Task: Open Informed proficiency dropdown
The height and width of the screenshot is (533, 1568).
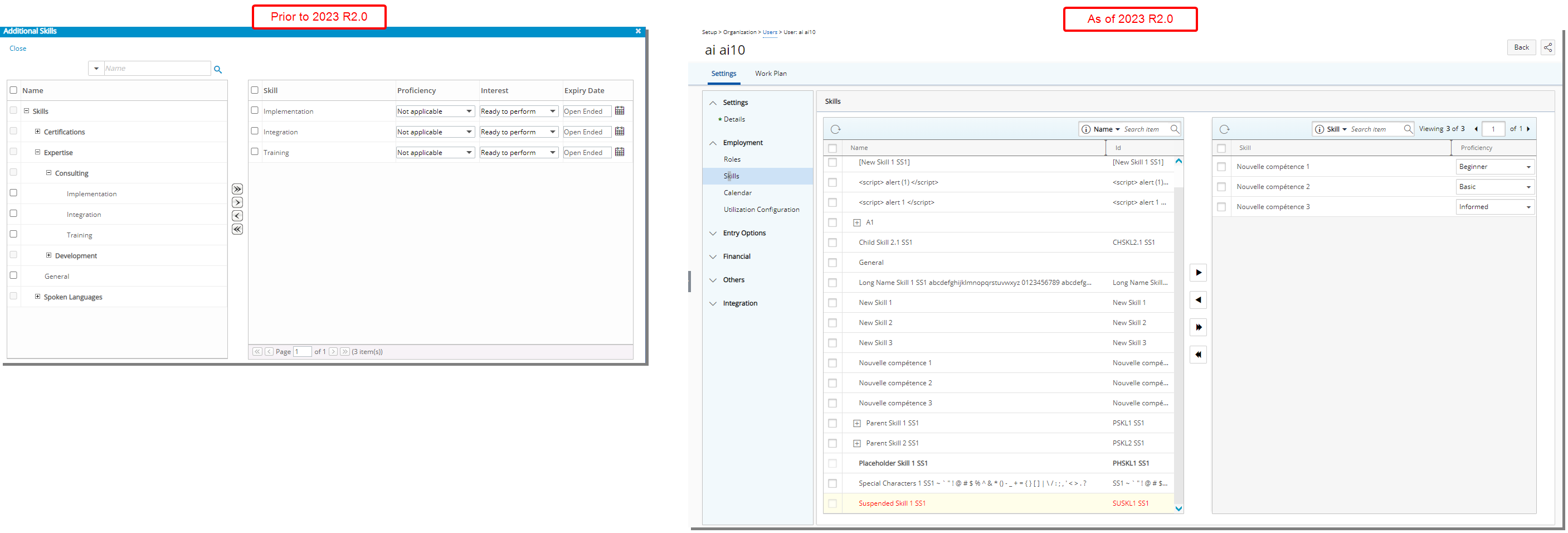Action: tap(1496, 207)
